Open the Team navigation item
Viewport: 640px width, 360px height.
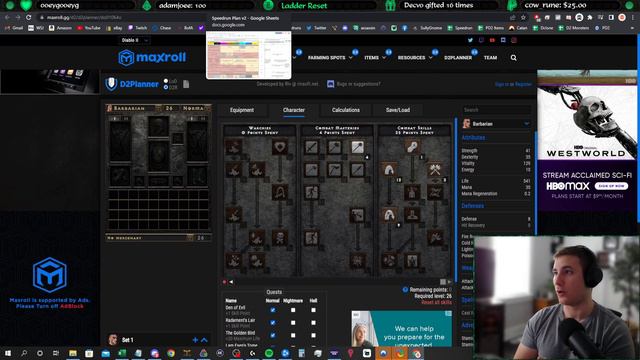490,58
